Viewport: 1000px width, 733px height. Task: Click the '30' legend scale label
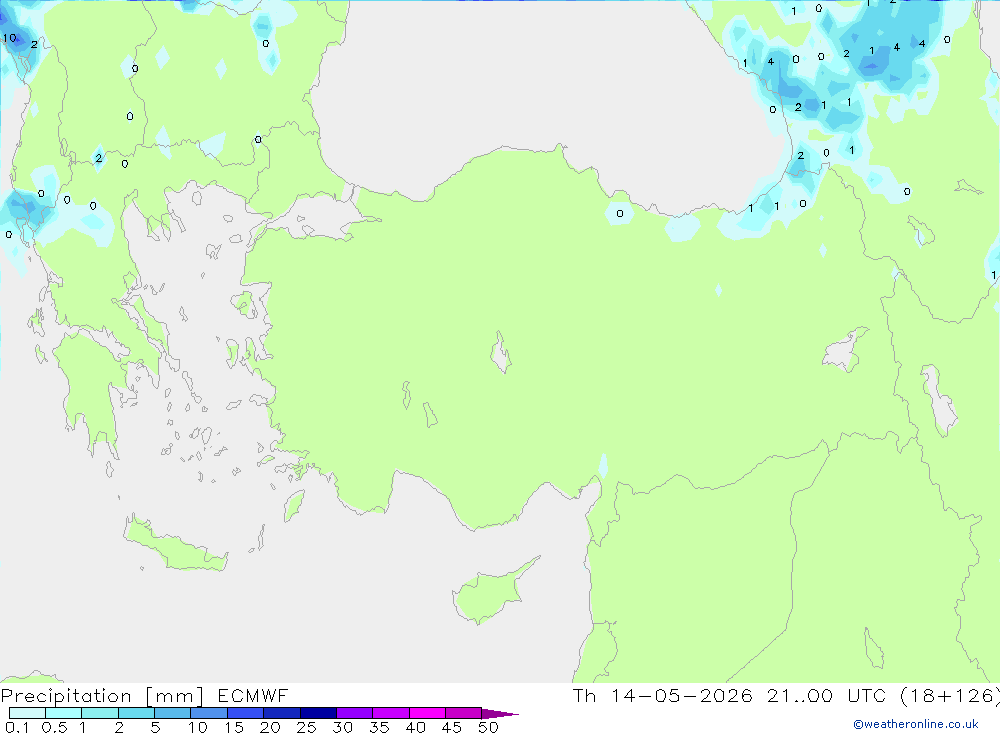tap(342, 727)
